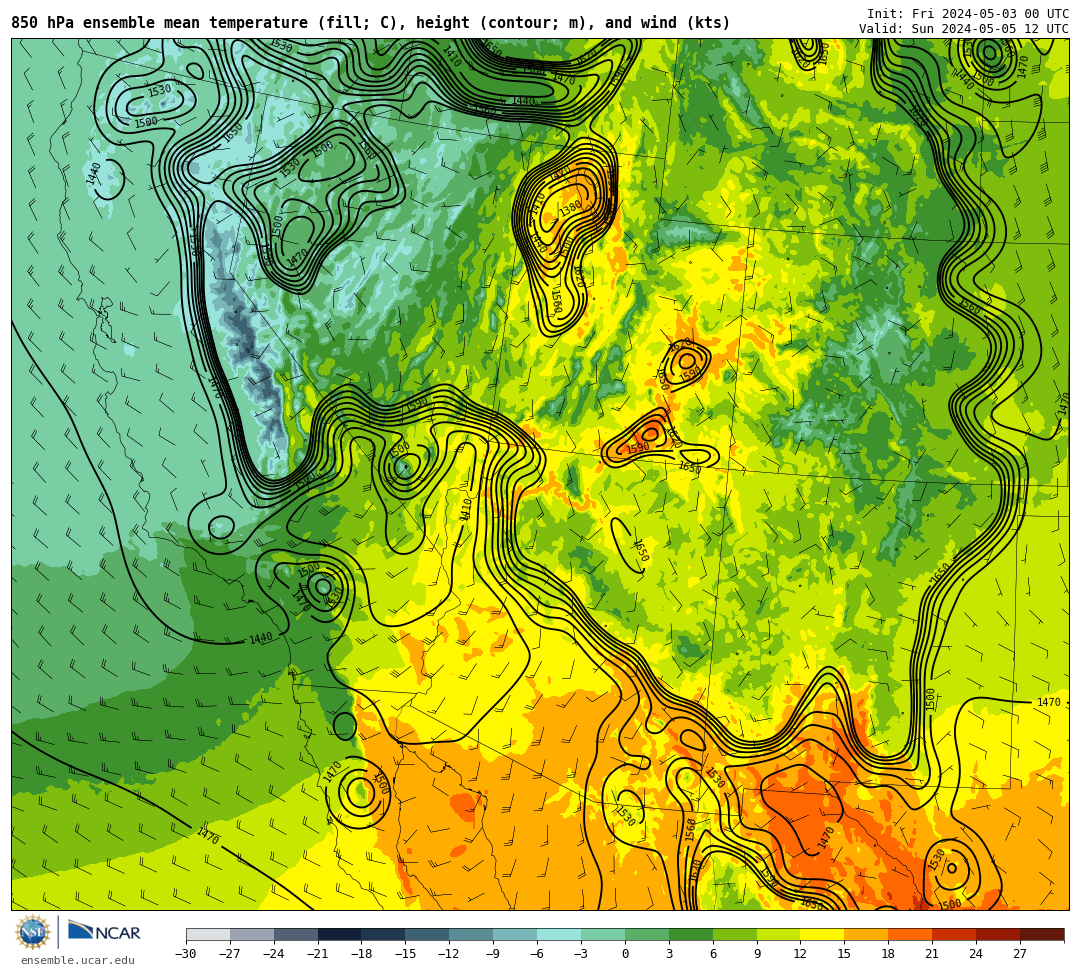This screenshot has height=973, width=1080.
Task: Click the 1380 height contour label
Action: 570,209
